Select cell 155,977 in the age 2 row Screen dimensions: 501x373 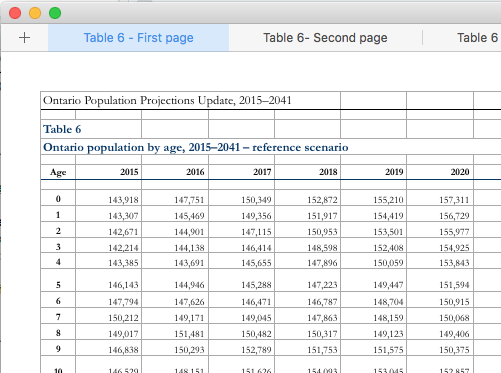click(440, 230)
